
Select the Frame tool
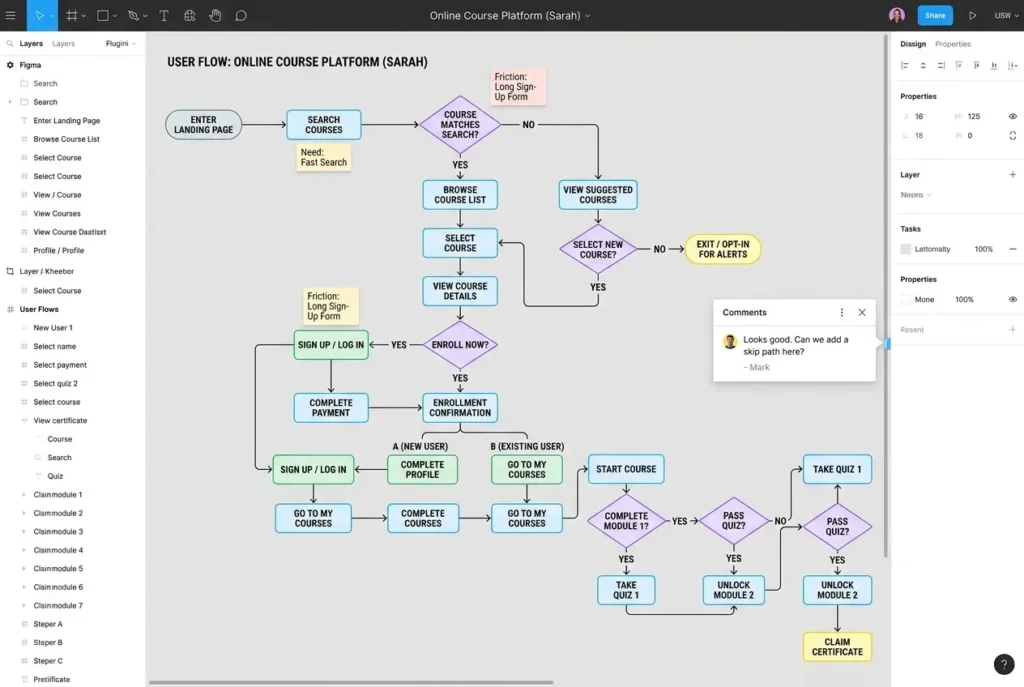pyautogui.click(x=71, y=15)
